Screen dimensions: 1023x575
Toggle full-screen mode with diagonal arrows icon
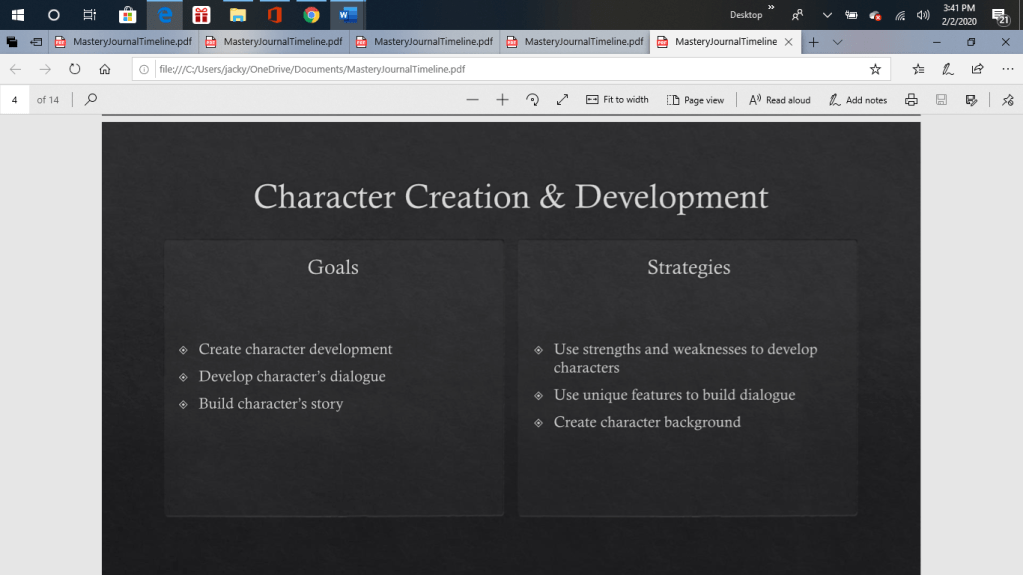coord(562,99)
